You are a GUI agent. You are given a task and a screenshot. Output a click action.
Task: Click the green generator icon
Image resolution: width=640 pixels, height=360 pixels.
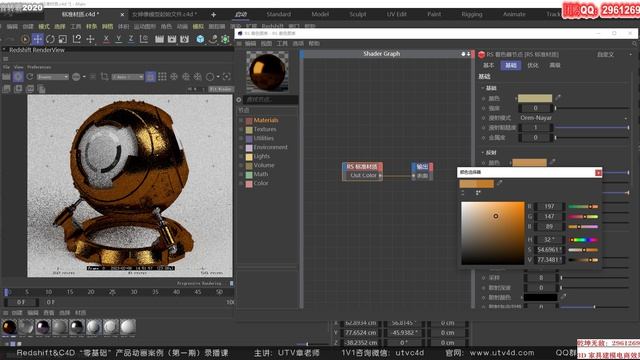pos(225,39)
